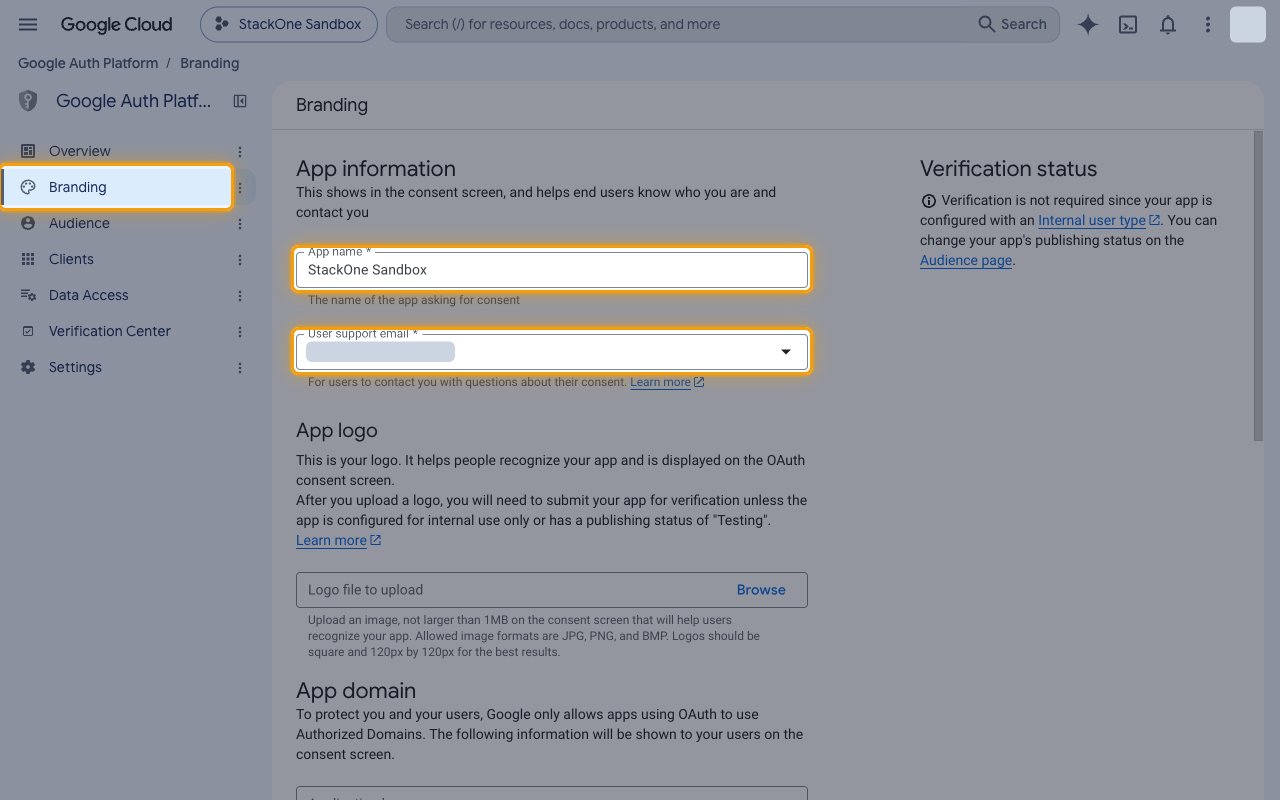Open the three-dot menu next to Settings

[x=240, y=367]
